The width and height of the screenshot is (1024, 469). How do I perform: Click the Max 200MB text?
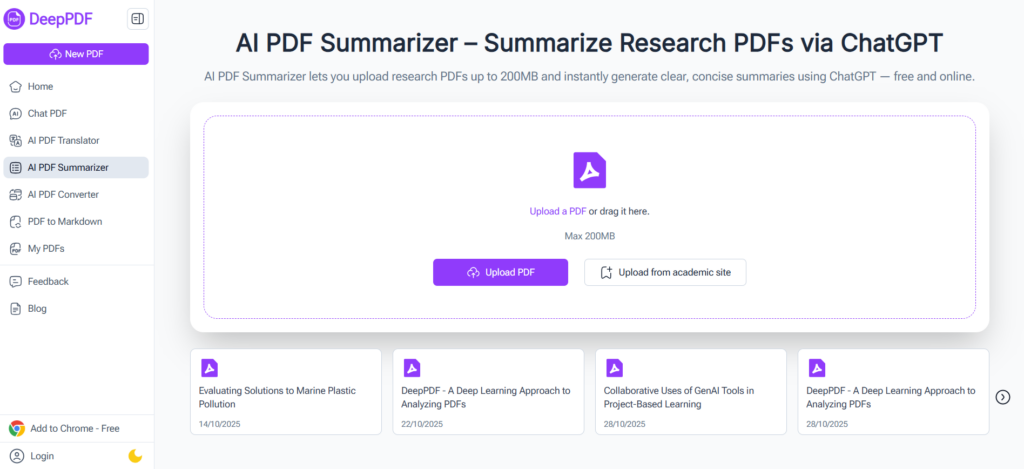590,235
